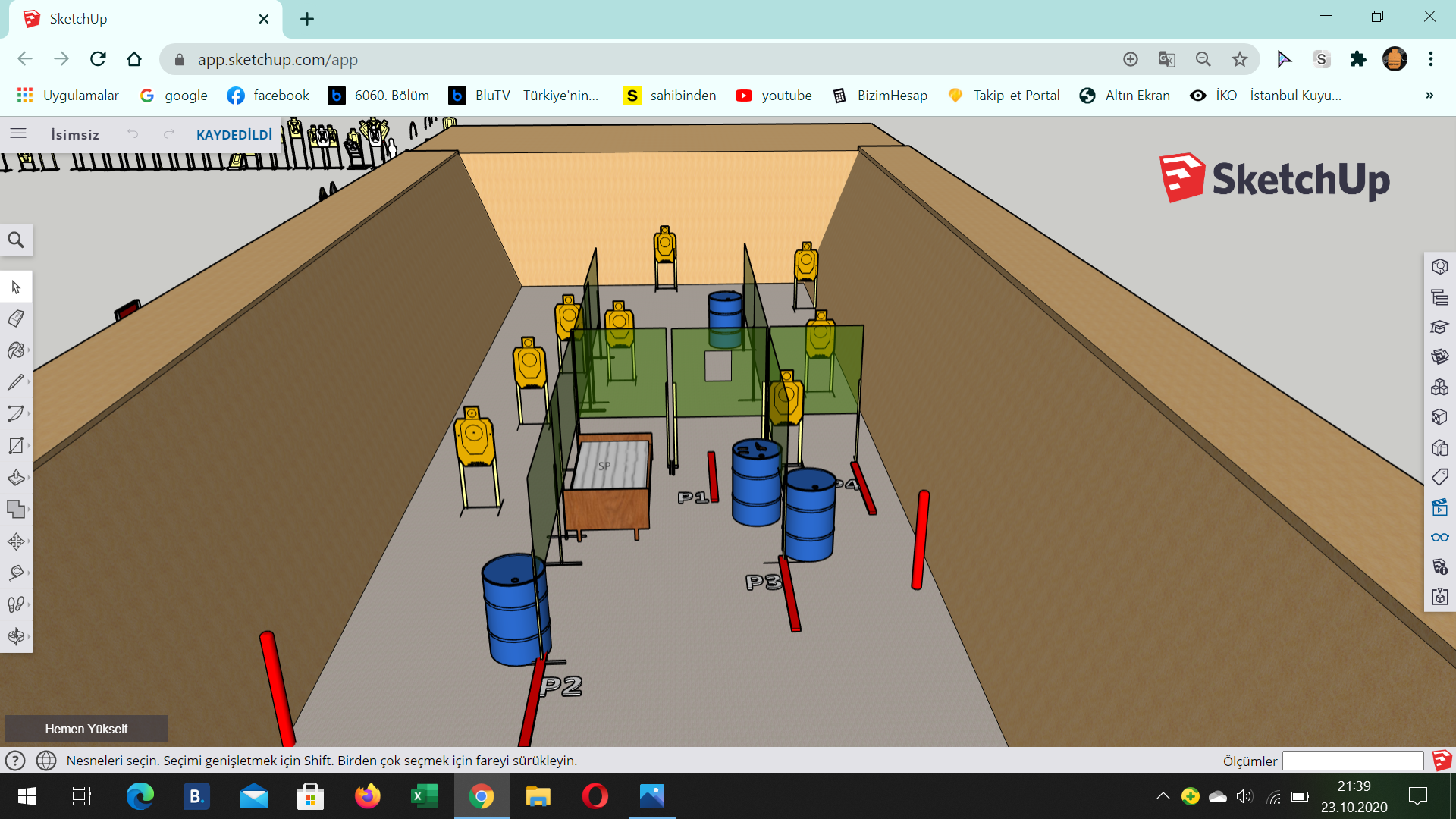Expand the Rectangle shapes flyout arrow
This screenshot has height=819, width=1456.
click(29, 446)
